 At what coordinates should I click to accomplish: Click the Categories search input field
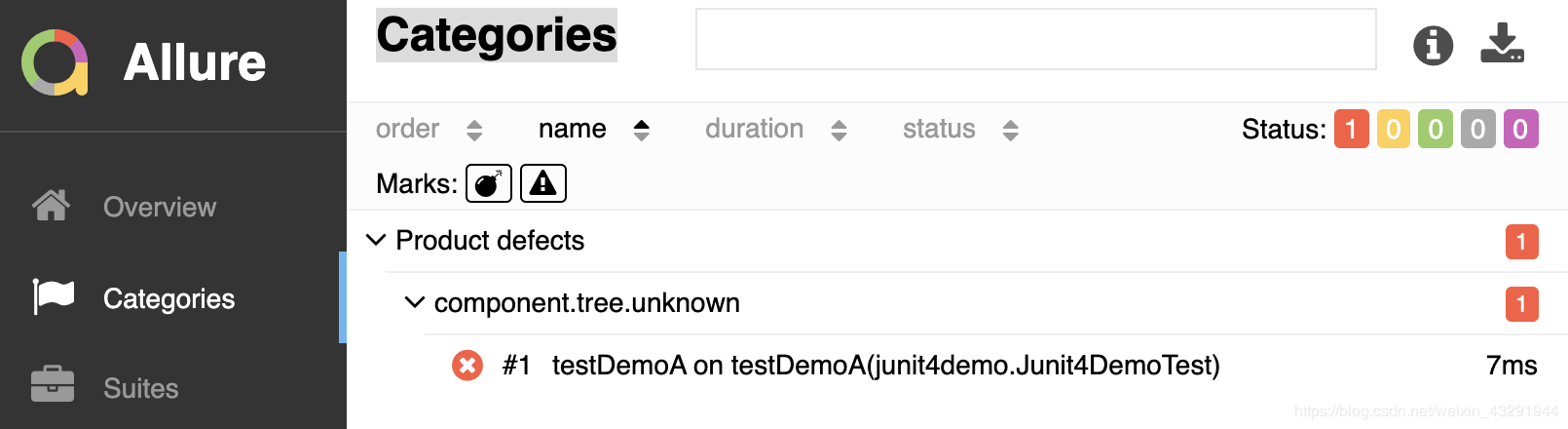coord(1035,39)
